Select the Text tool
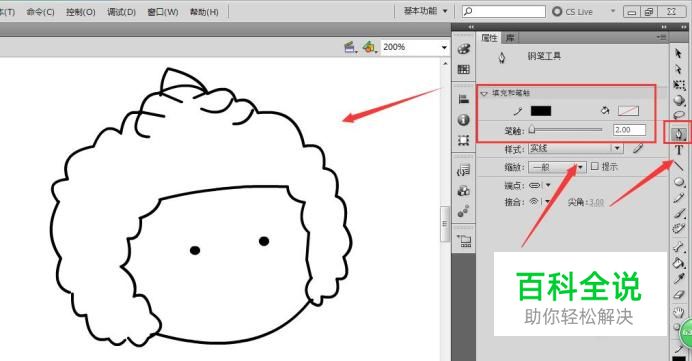Image resolution: width=692 pixels, height=361 pixels. 679,150
